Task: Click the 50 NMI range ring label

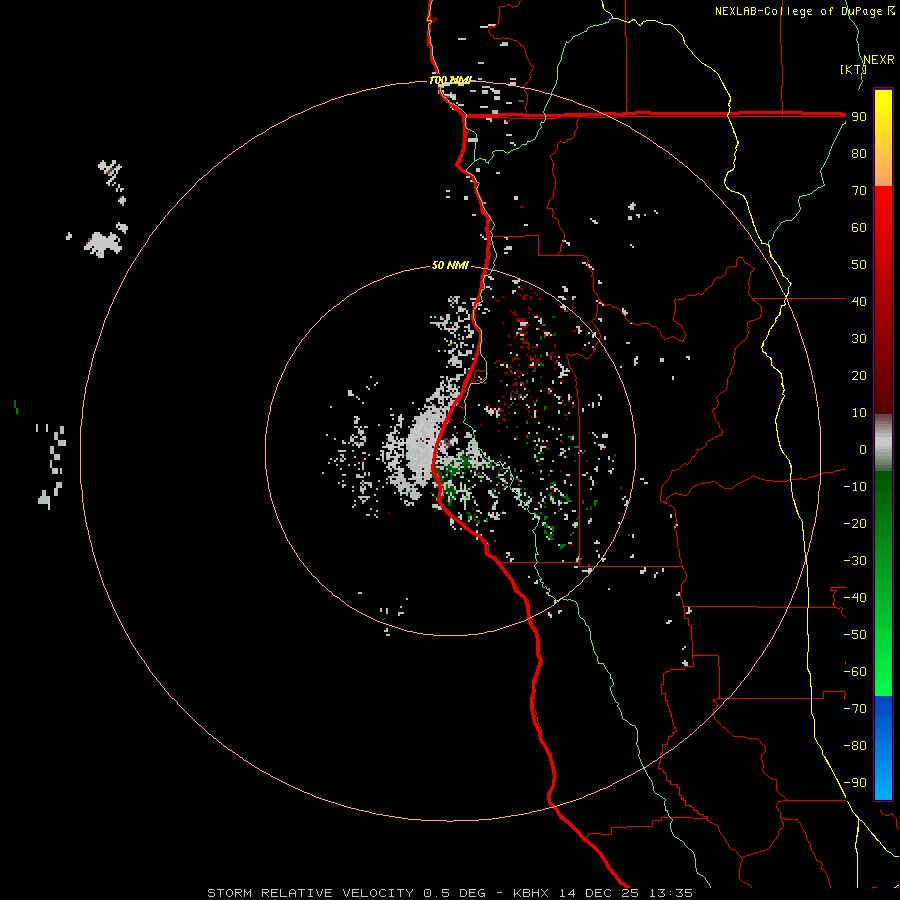Action: pos(450,265)
